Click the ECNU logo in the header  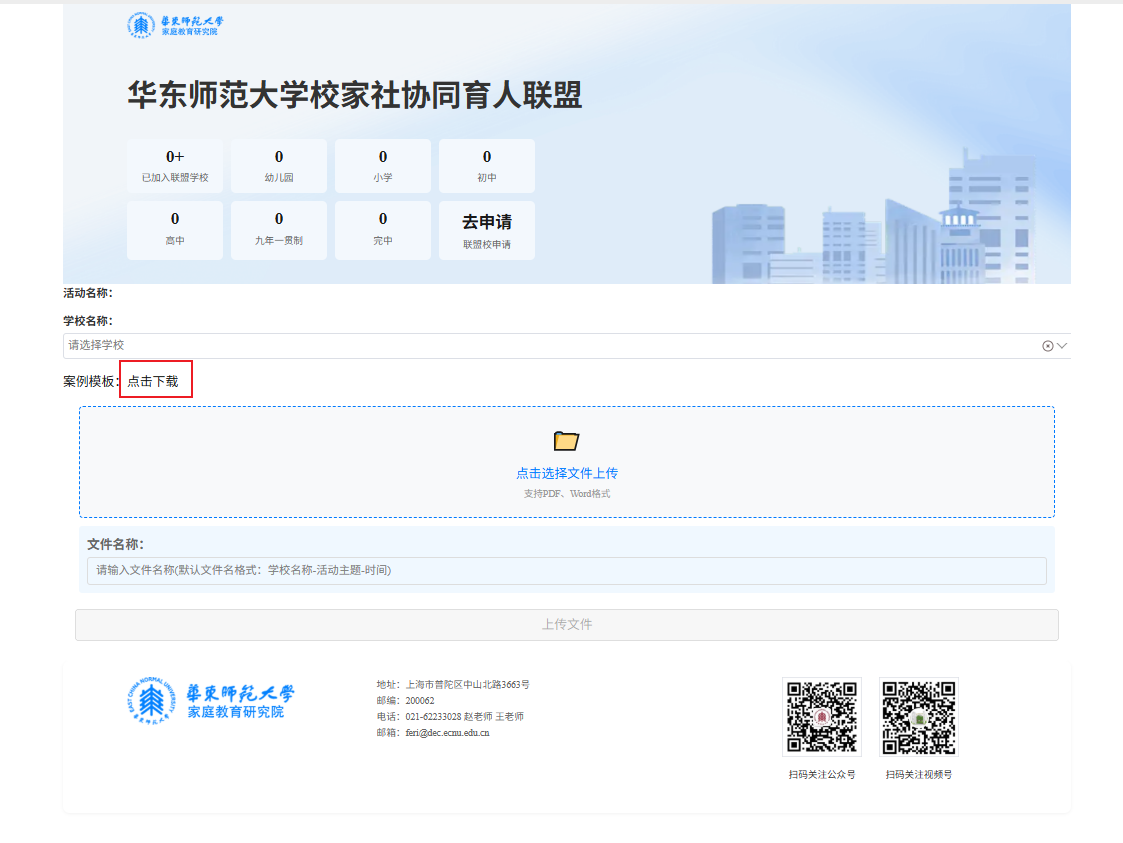(x=175, y=25)
